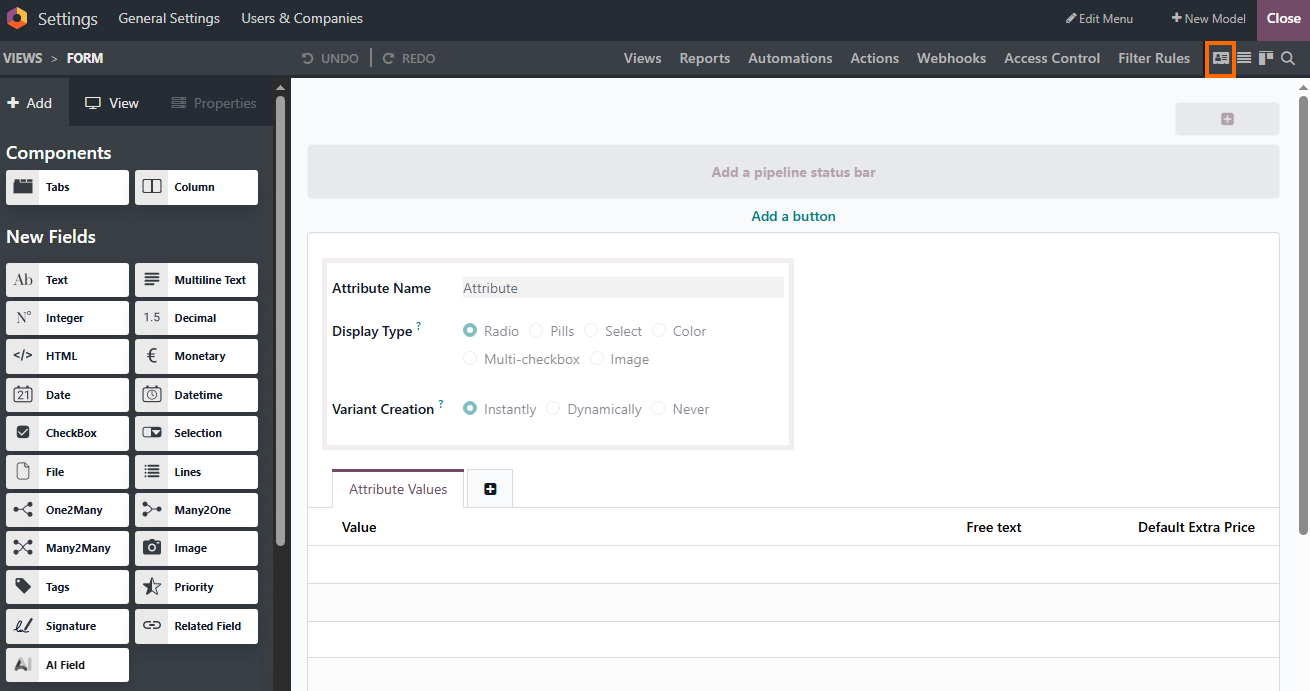
Task: Click the VIEWS breadcrumb link
Action: point(23,58)
